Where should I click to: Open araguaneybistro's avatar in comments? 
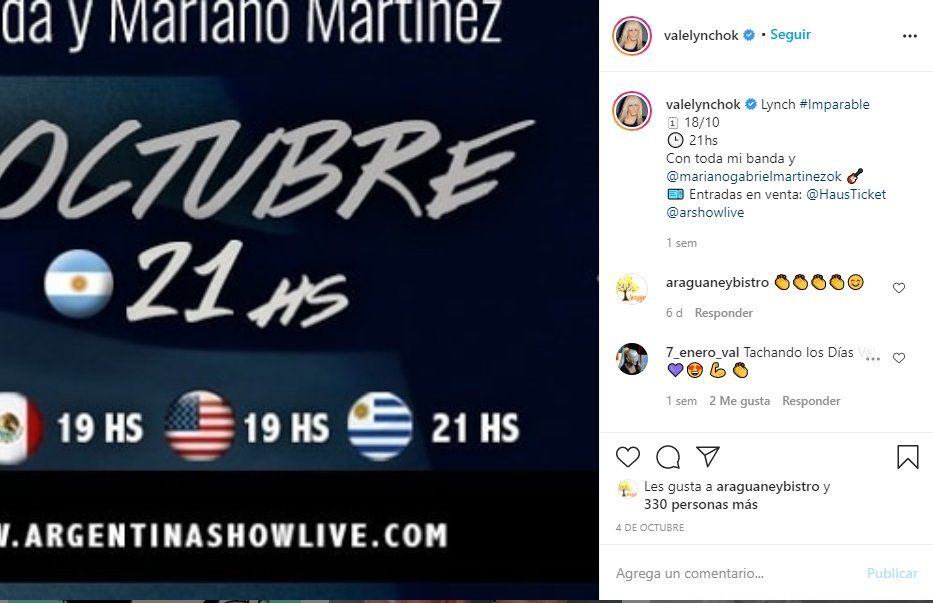tap(632, 289)
